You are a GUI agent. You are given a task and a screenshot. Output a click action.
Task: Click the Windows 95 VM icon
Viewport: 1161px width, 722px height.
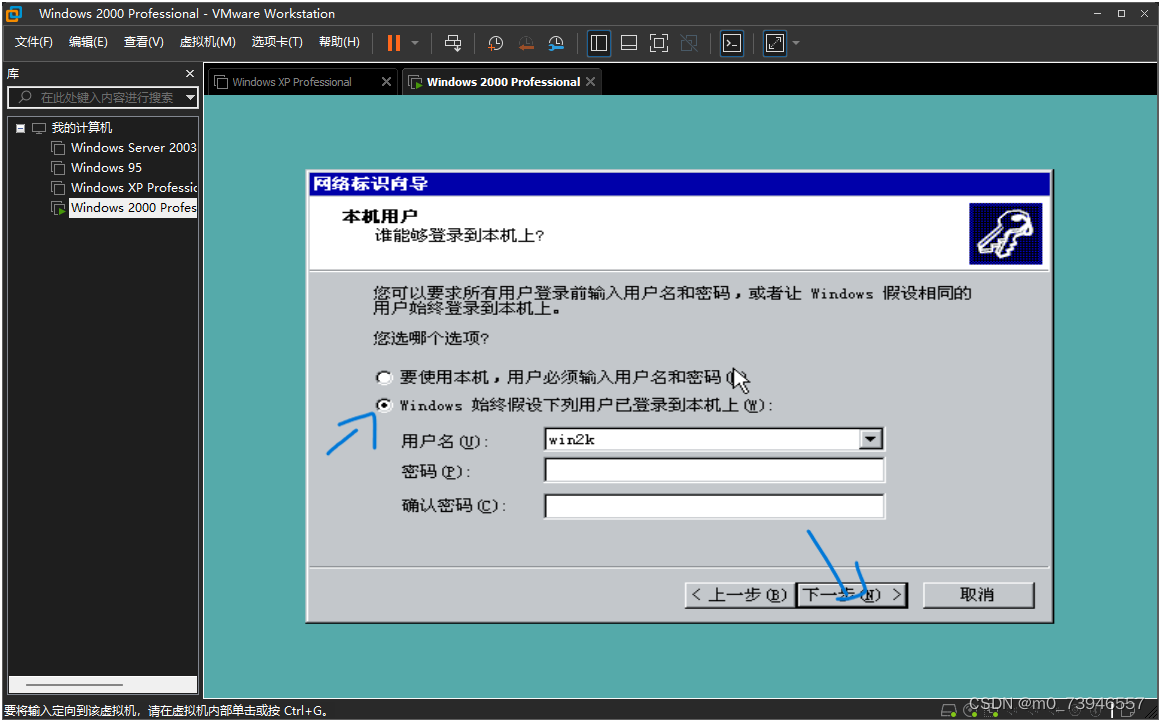tap(58, 168)
